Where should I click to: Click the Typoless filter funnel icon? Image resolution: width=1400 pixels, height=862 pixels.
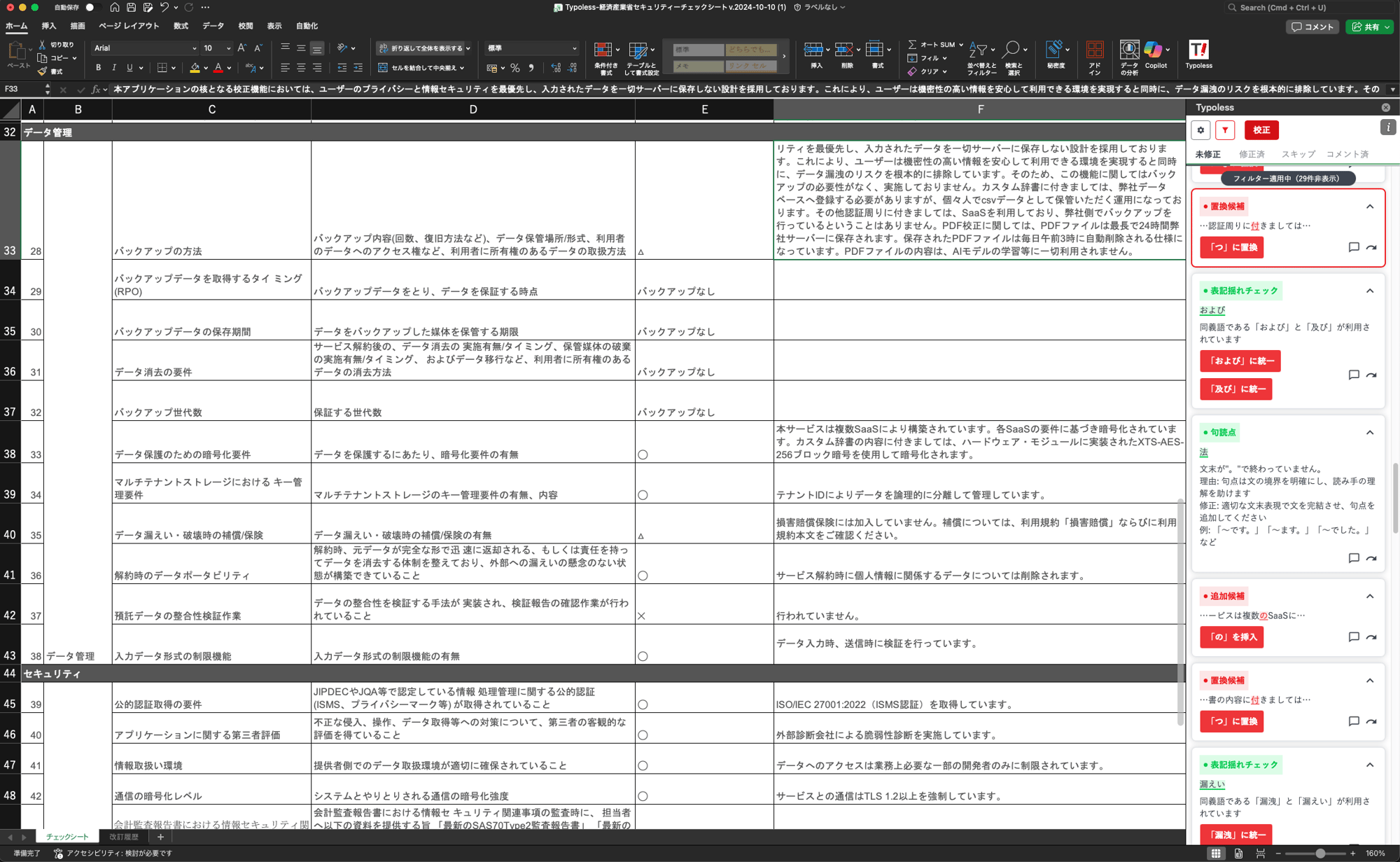click(x=1225, y=130)
